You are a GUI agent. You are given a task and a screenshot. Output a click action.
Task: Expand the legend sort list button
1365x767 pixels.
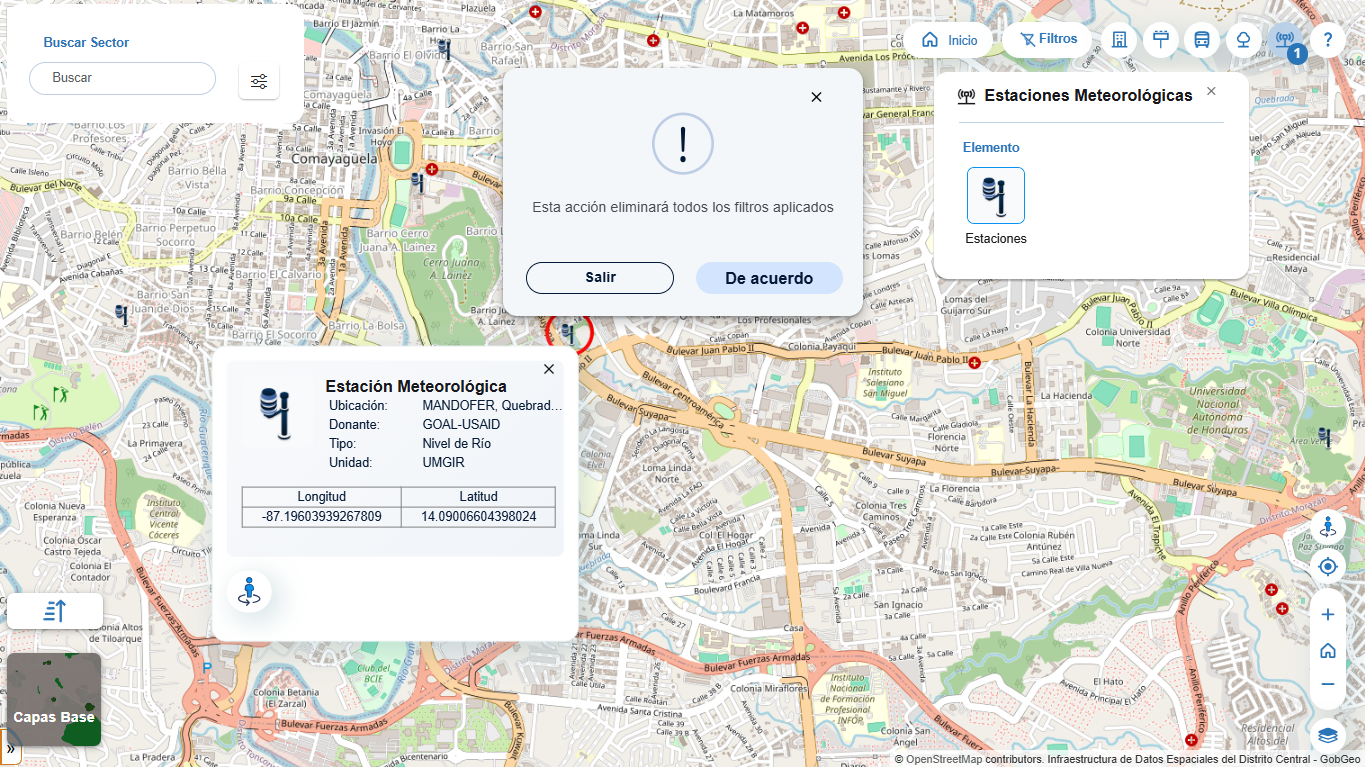point(55,611)
